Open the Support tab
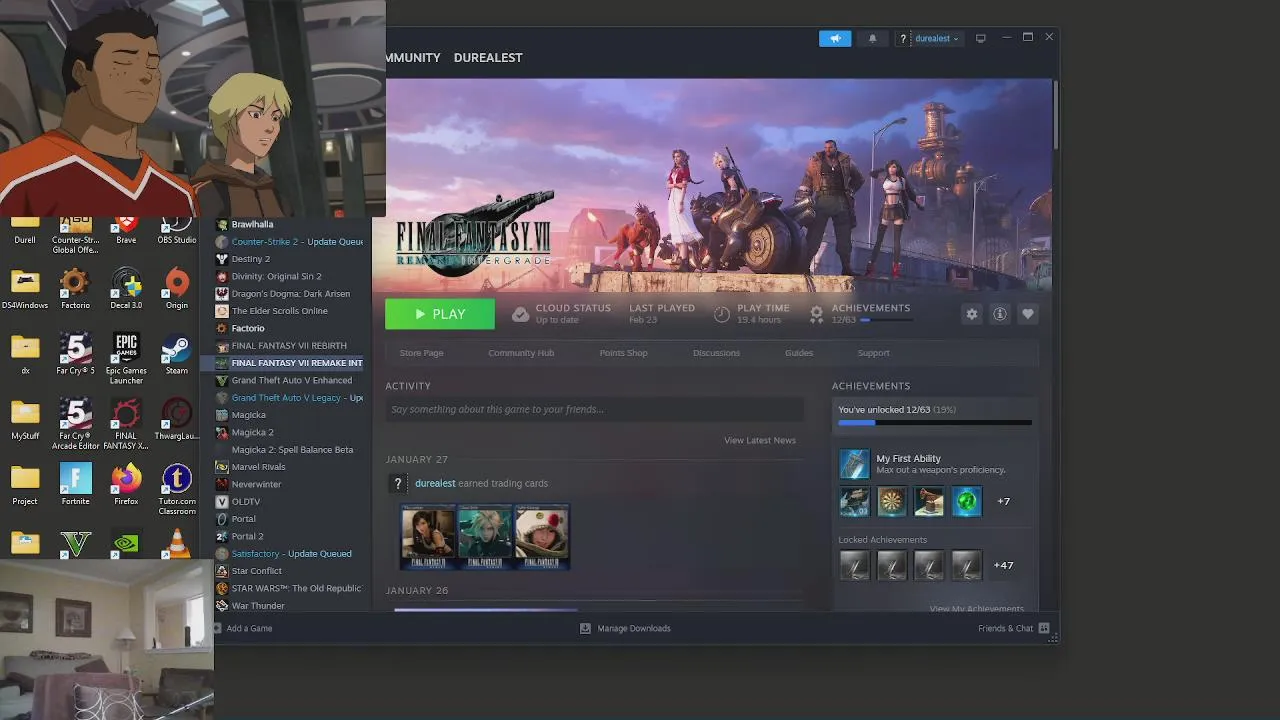This screenshot has height=720, width=1280. pos(873,353)
